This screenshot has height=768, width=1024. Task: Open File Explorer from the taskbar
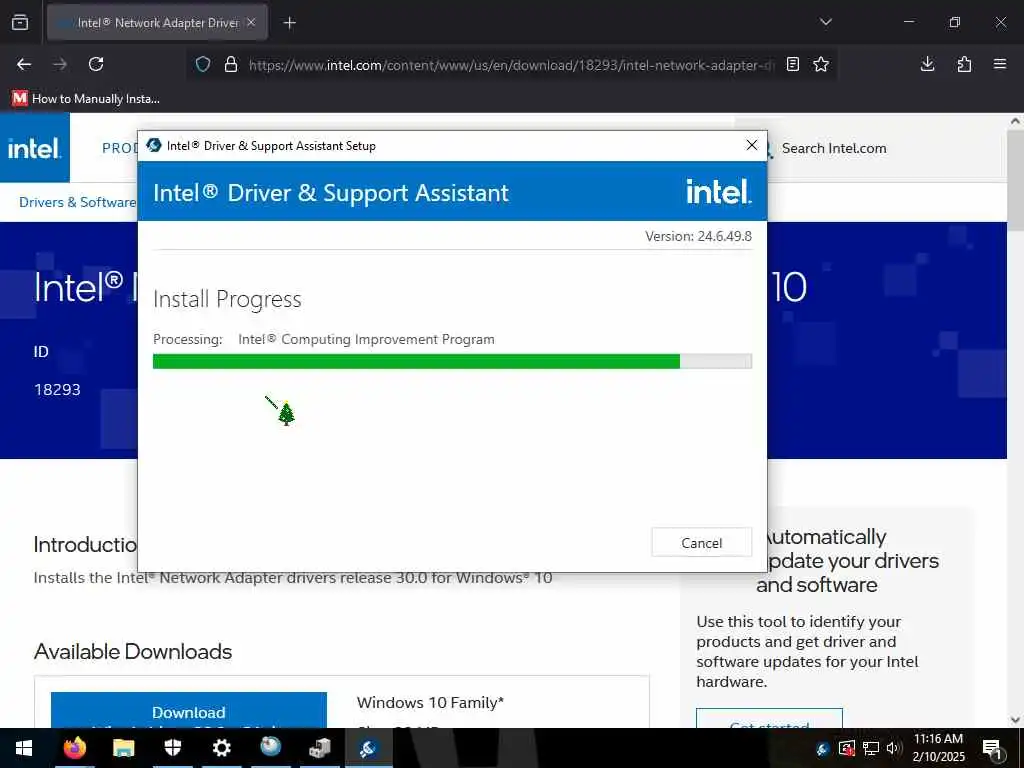(123, 748)
